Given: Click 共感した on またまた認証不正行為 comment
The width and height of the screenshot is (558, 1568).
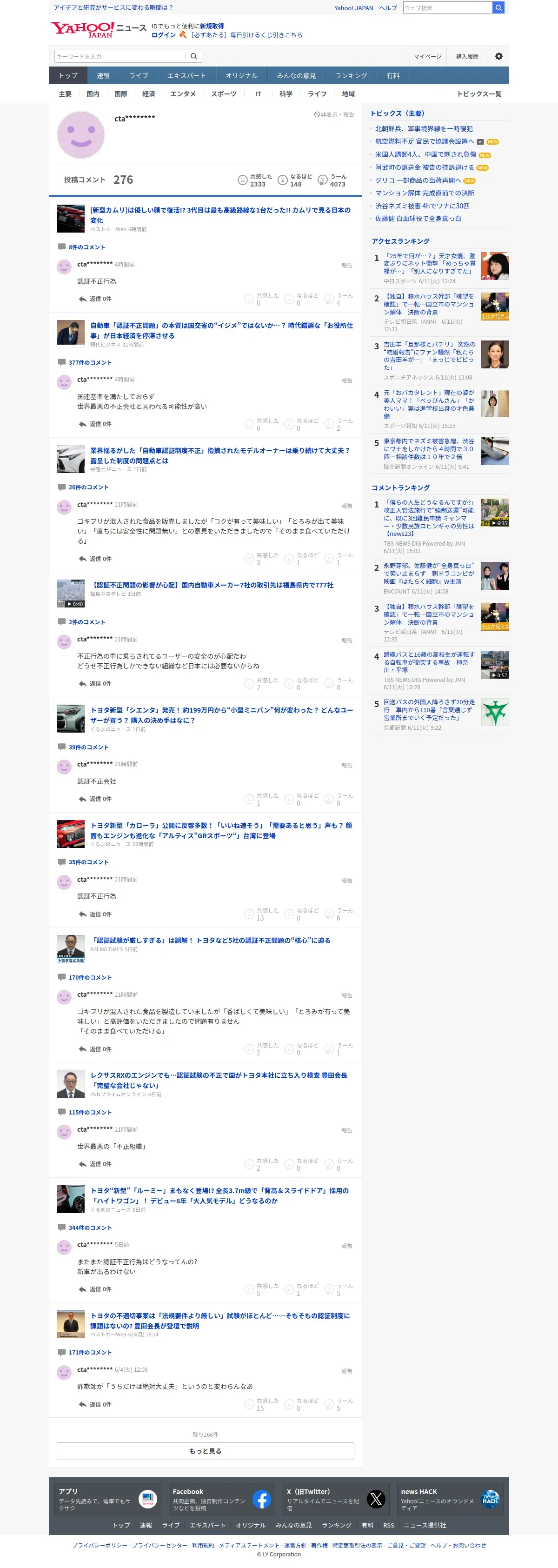Looking at the screenshot, I should [262, 1289].
